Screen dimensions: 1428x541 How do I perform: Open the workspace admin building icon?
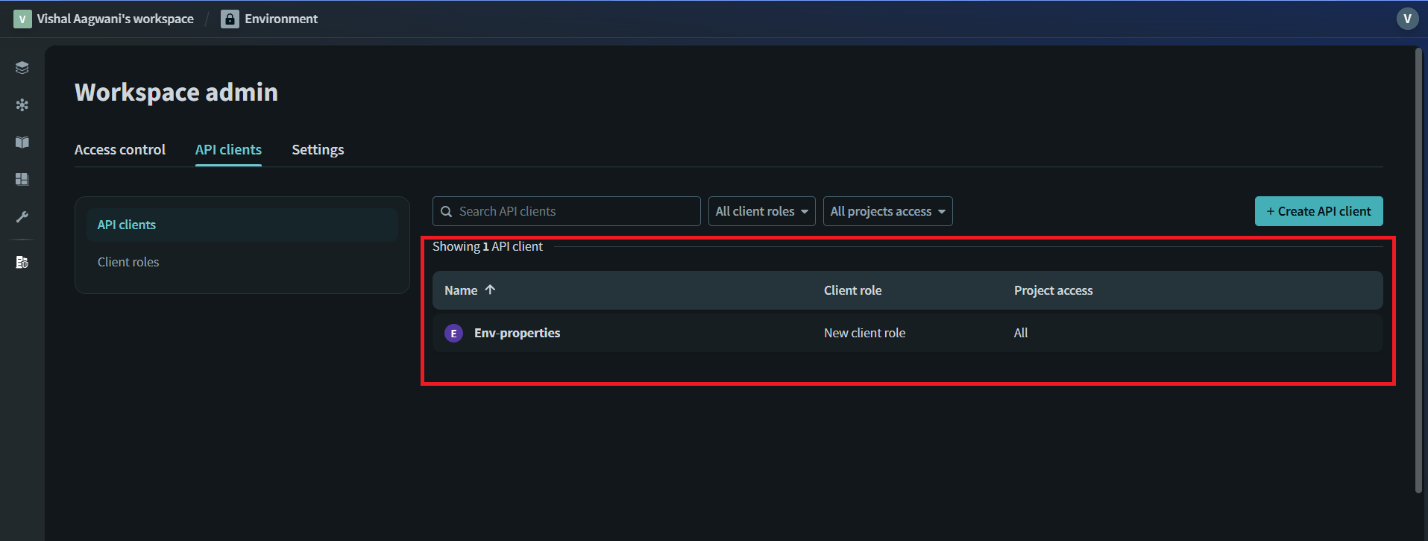click(x=22, y=262)
